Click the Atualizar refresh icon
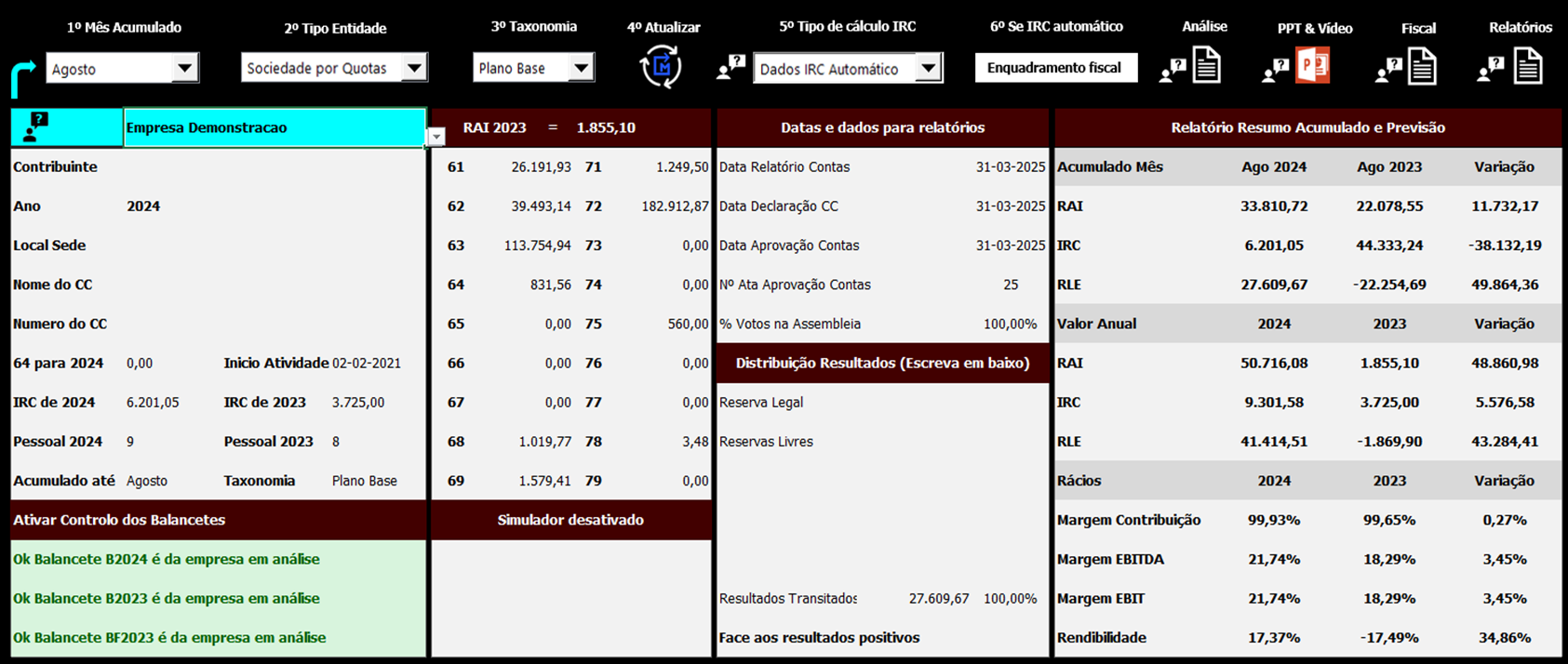Viewport: 1568px width, 664px height. (x=661, y=67)
